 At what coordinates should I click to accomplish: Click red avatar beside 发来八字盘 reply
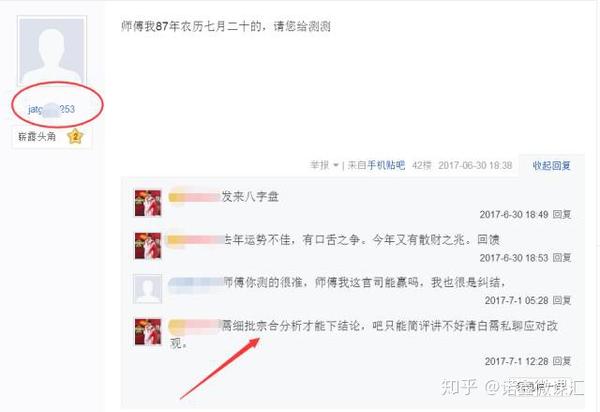tap(148, 203)
